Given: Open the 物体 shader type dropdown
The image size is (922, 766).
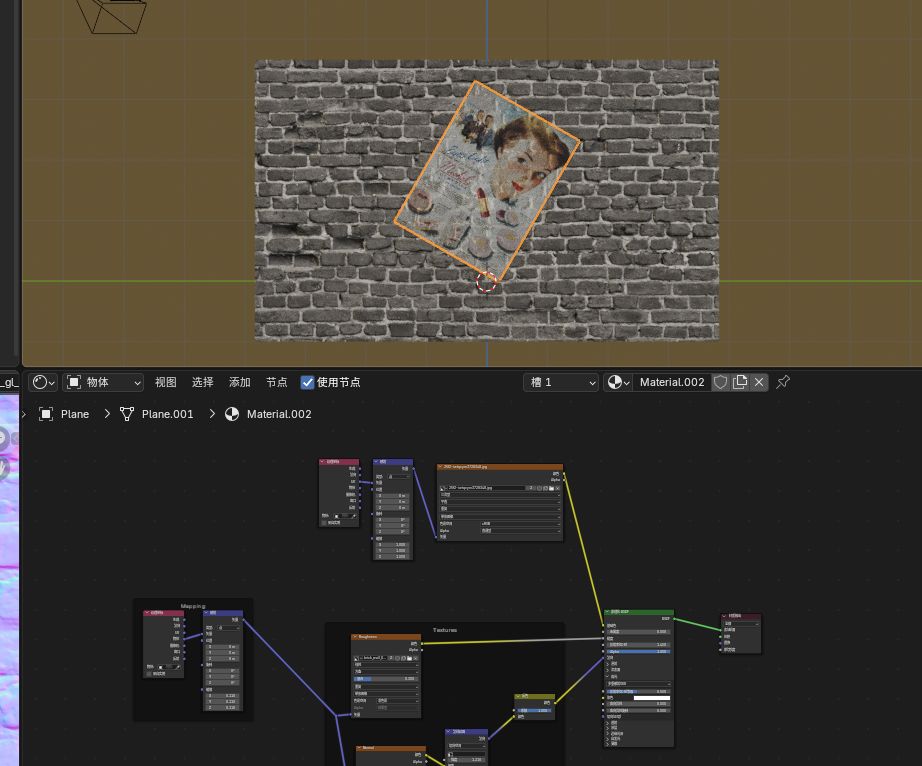Looking at the screenshot, I should (103, 383).
